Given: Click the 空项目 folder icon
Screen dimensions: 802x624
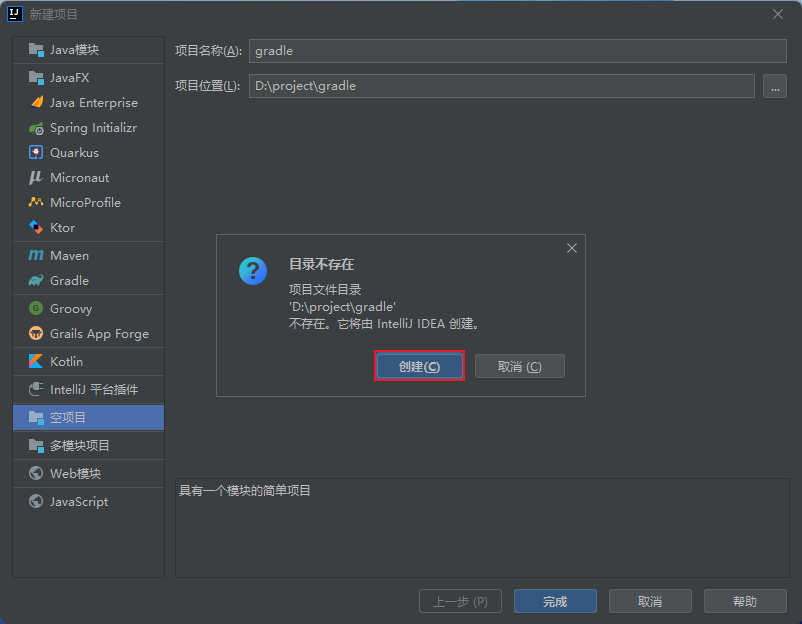Looking at the screenshot, I should pos(36,417).
